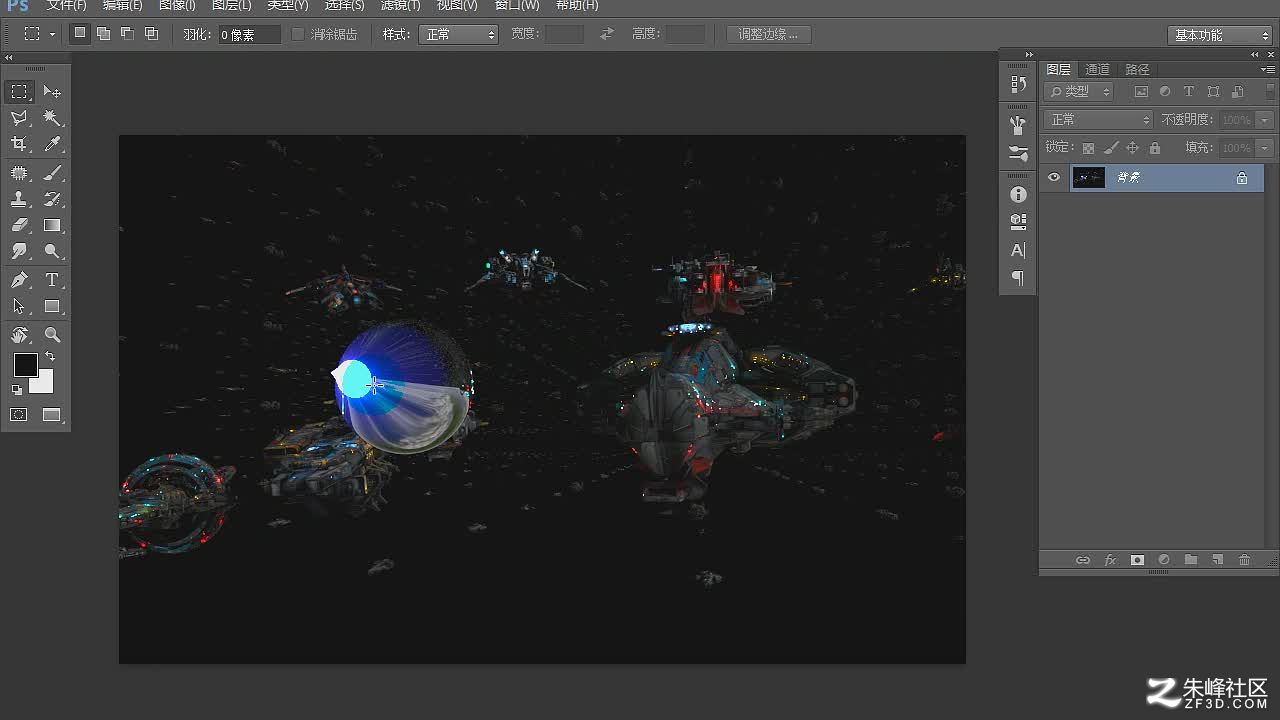Select the Move tool
The height and width of the screenshot is (720, 1280).
click(52, 92)
